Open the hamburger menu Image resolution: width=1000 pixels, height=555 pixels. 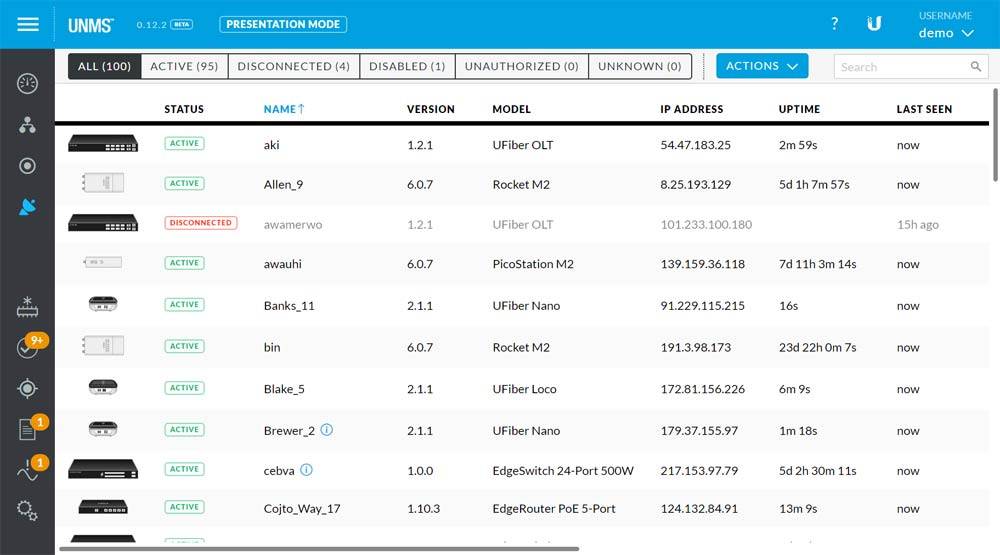point(28,24)
